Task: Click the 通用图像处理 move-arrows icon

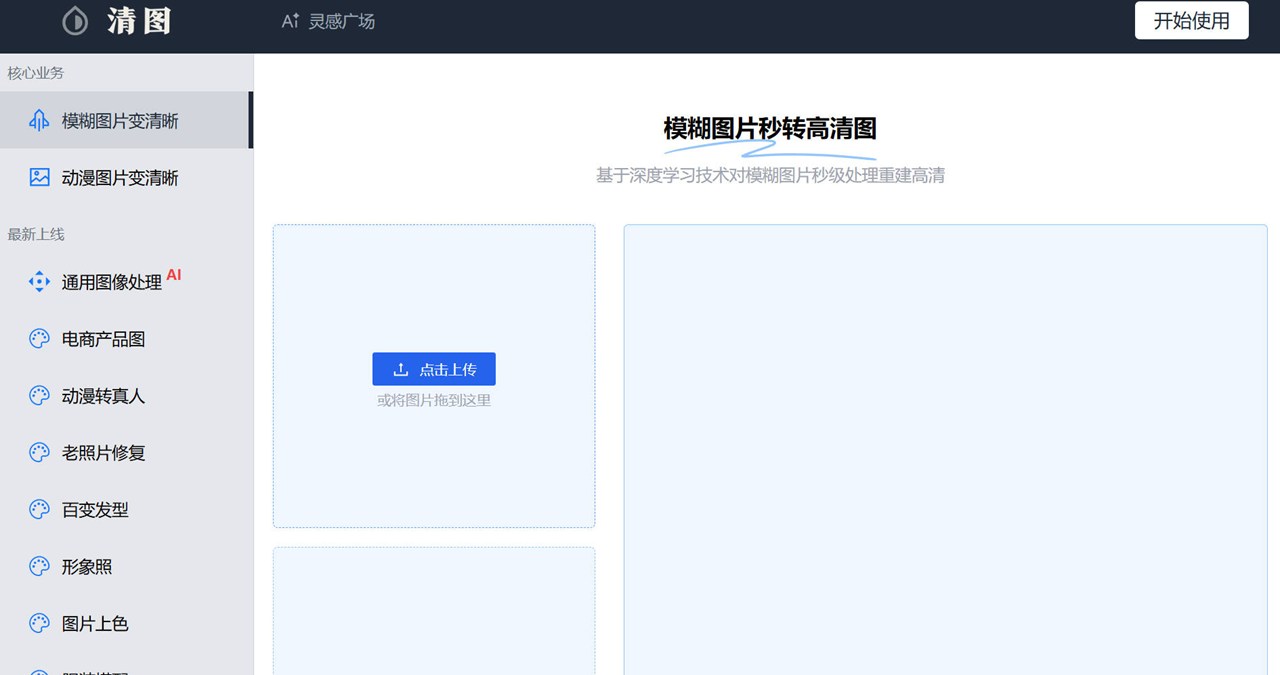Action: click(x=39, y=282)
